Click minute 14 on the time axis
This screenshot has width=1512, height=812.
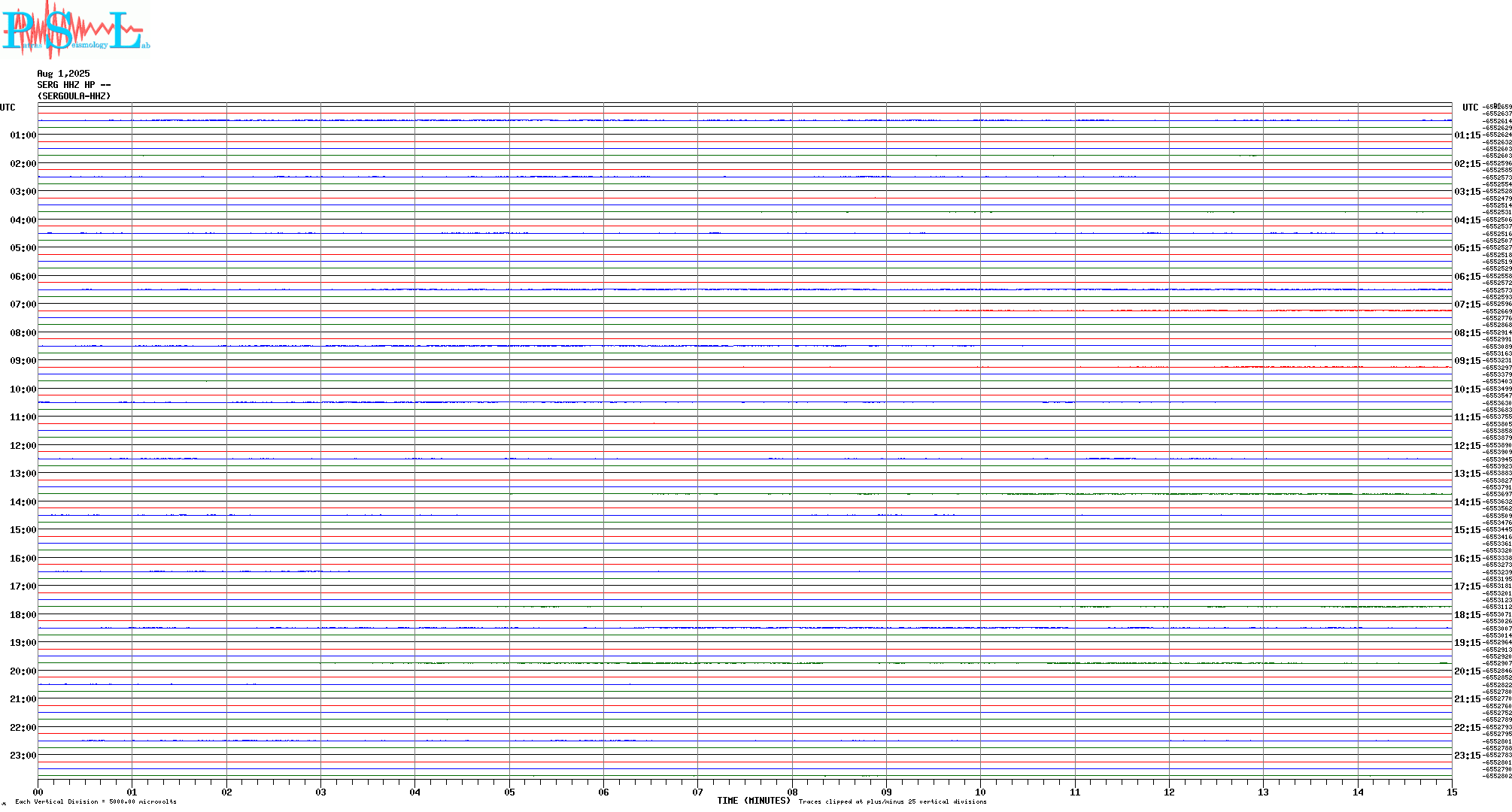tap(1358, 792)
